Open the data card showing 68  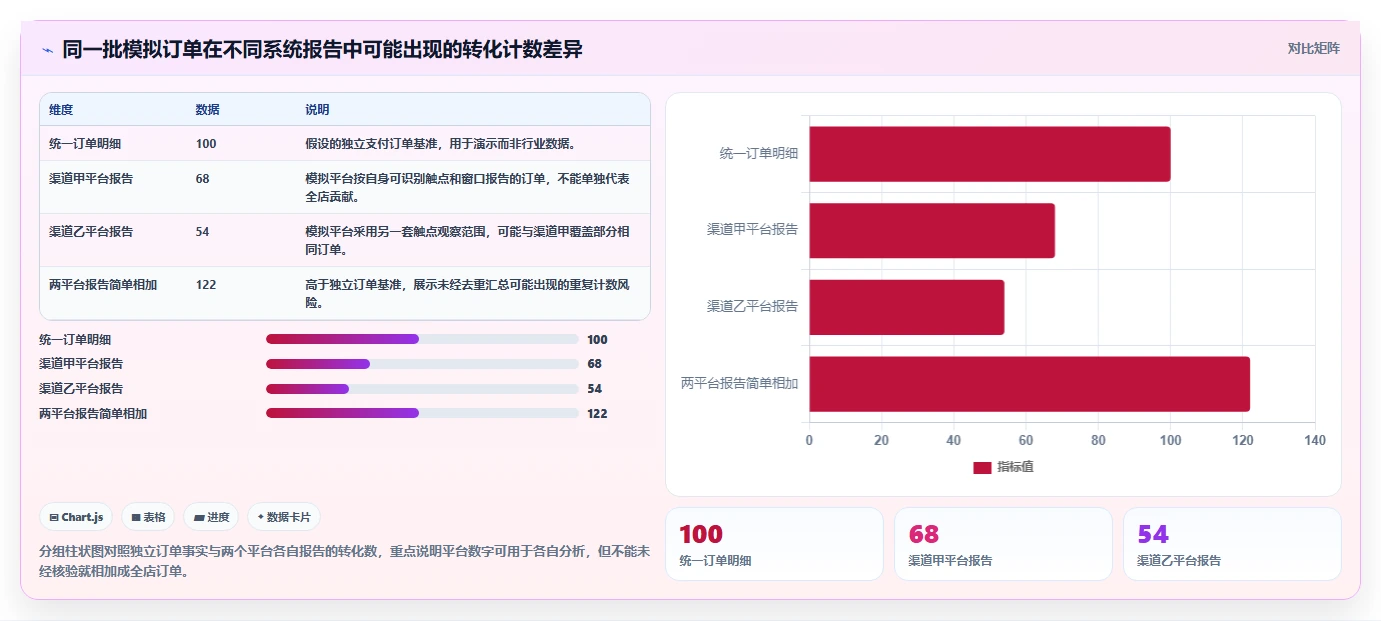coord(1003,544)
